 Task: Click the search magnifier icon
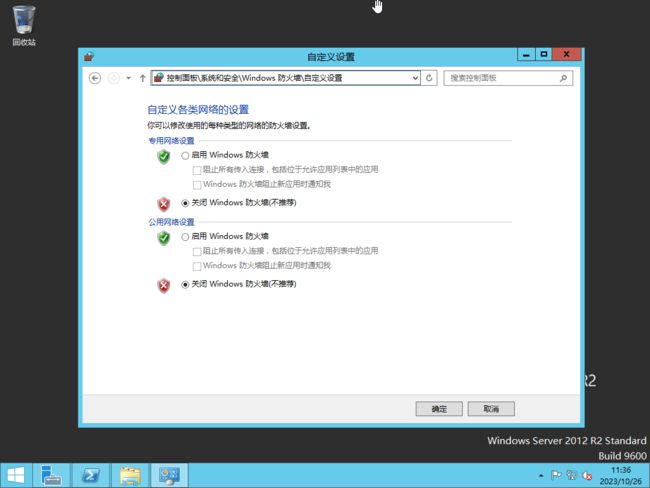click(563, 78)
